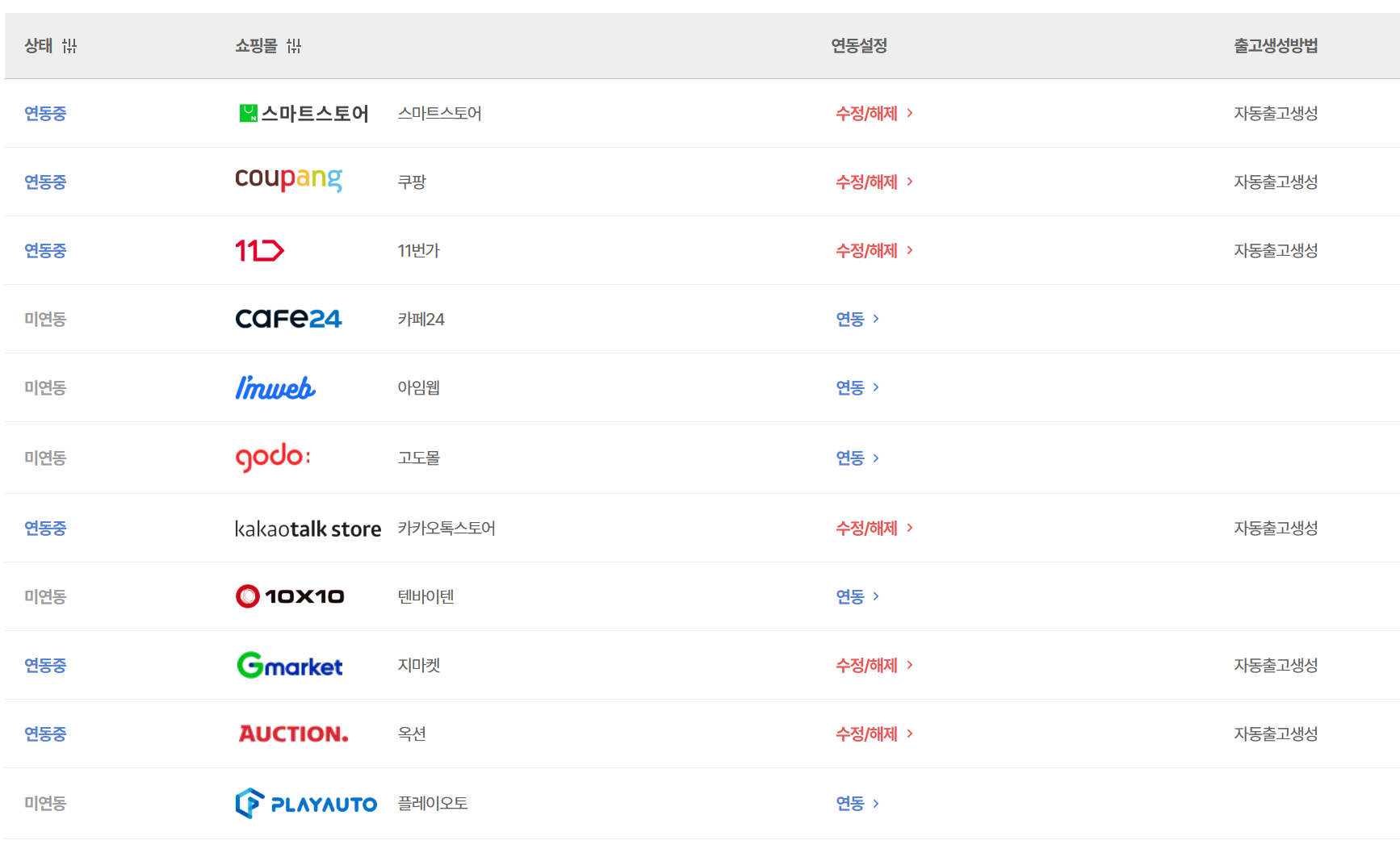
Task: Click 연동중 status in 스마트스토어 row
Action: point(45,114)
